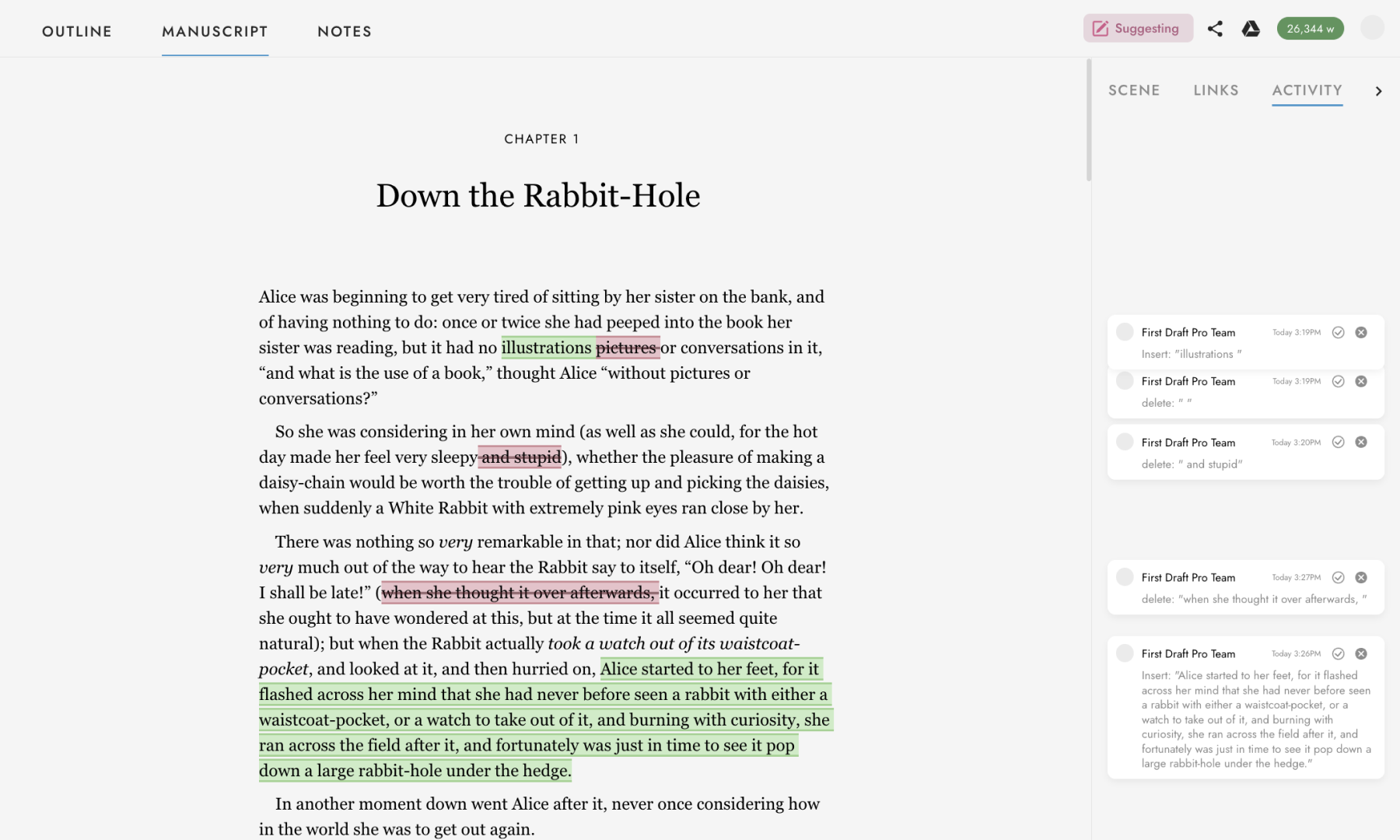Expand more panel tabs with the chevron
The width and height of the screenshot is (1400, 840).
tap(1378, 91)
